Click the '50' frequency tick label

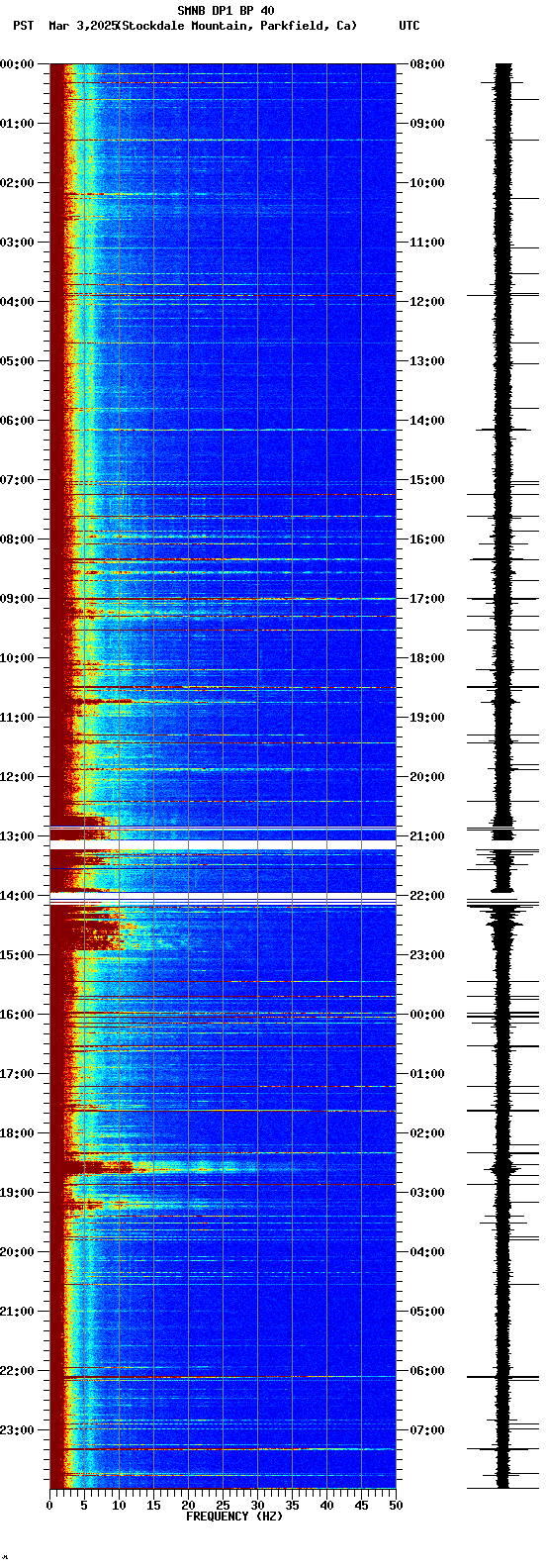pyautogui.click(x=396, y=1506)
